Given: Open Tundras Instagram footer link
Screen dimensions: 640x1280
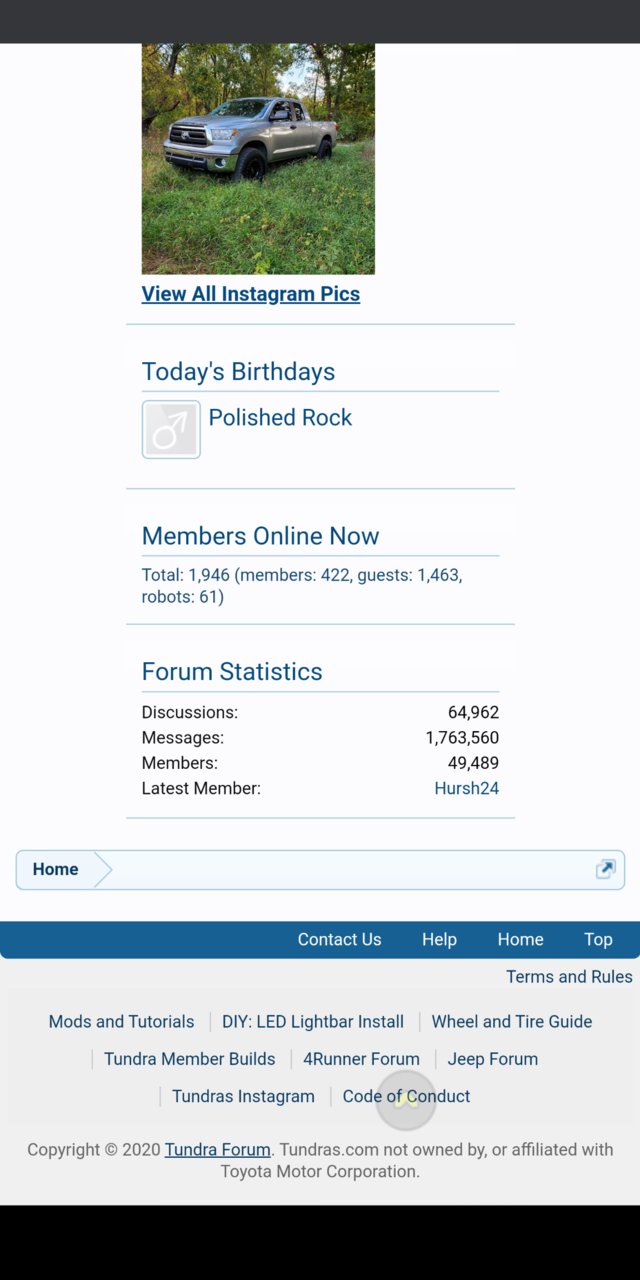Looking at the screenshot, I should tap(243, 1096).
